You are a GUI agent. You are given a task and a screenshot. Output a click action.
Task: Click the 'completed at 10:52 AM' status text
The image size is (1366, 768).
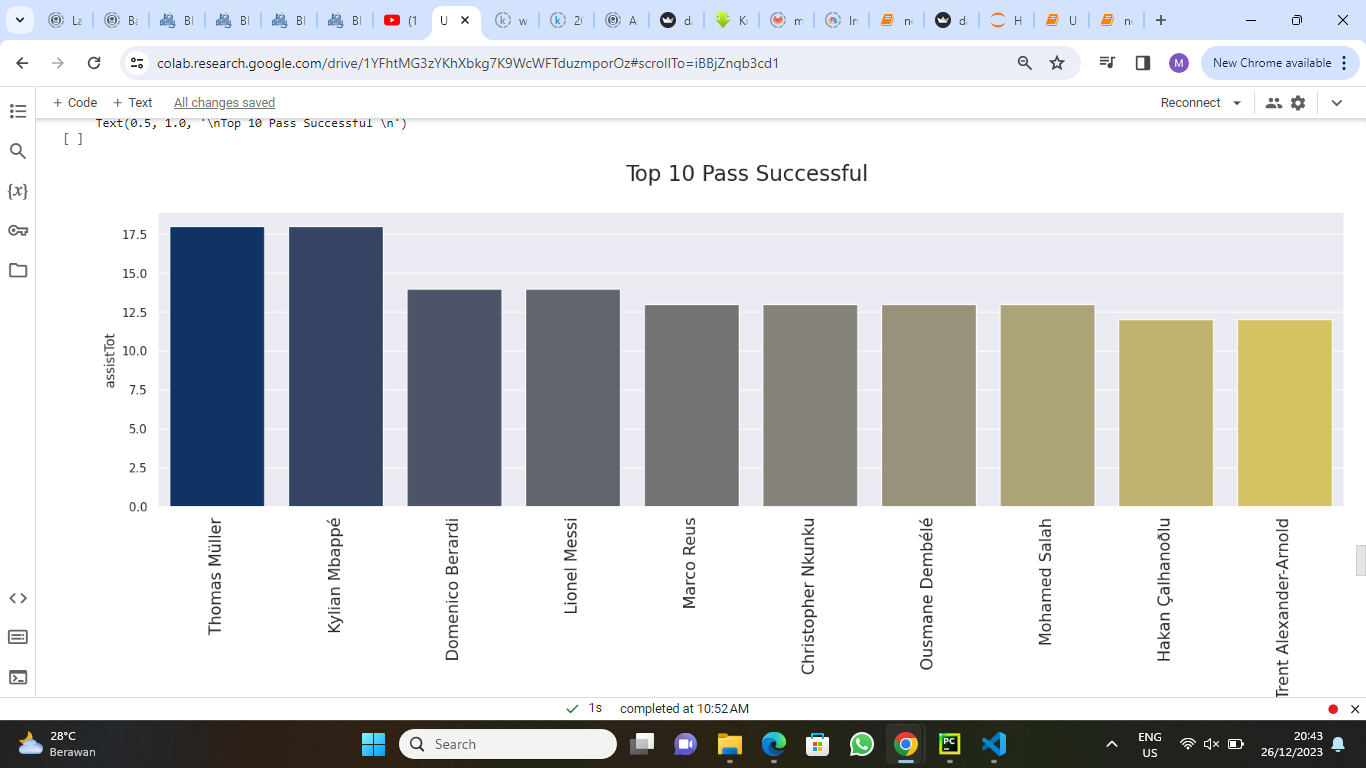coord(684,709)
